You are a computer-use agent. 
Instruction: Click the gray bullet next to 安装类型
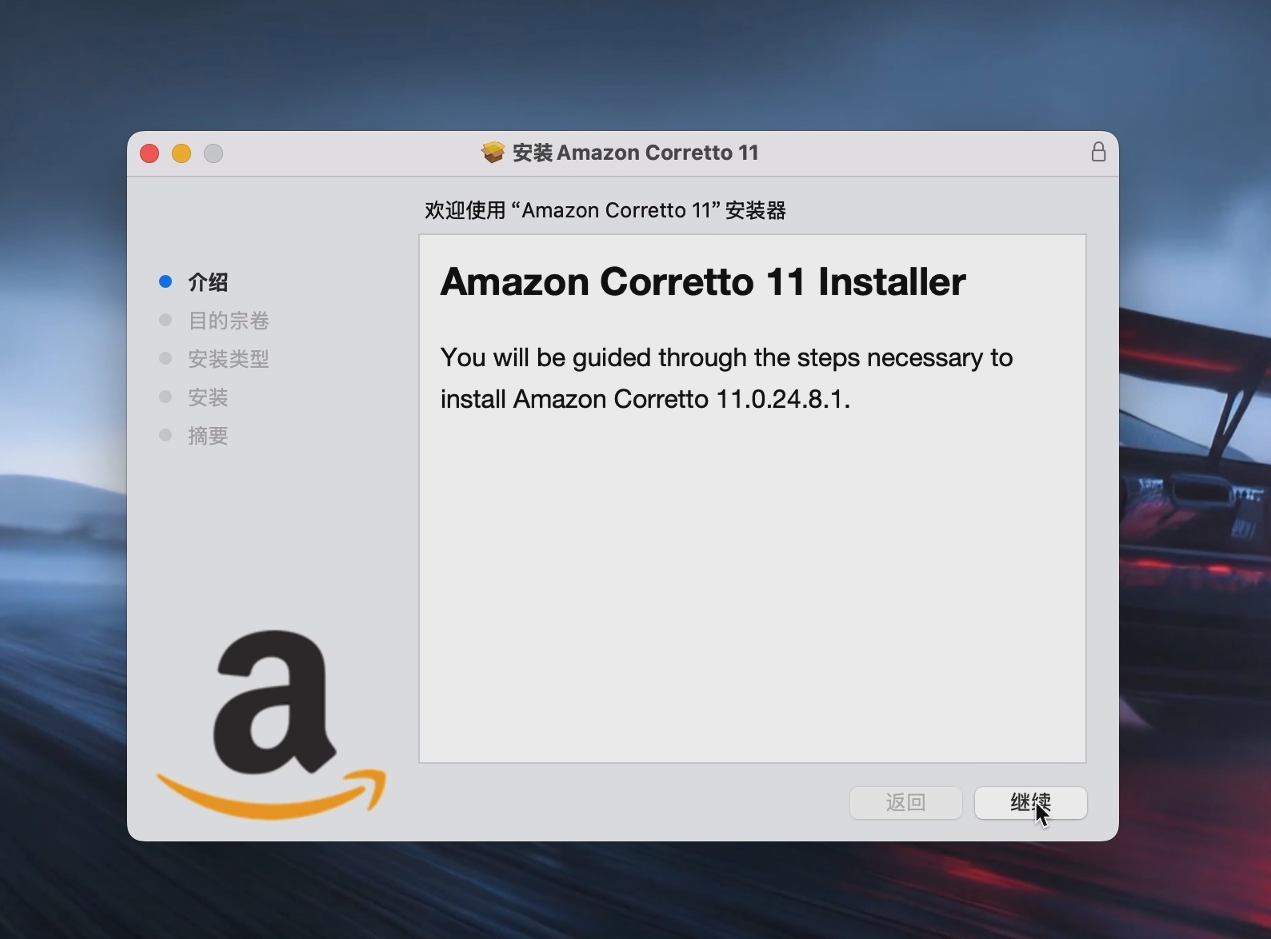point(166,358)
